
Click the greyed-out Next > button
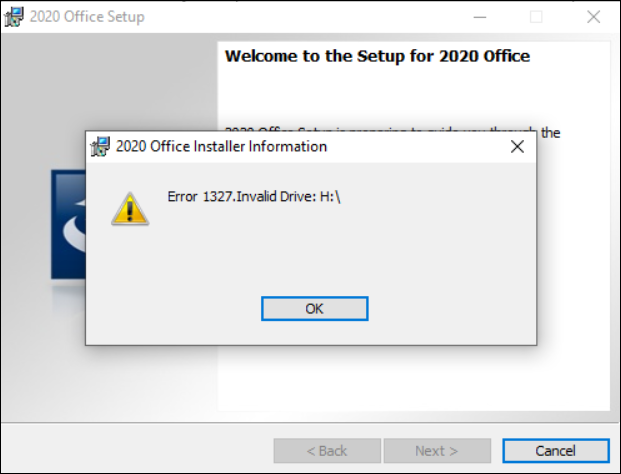(x=437, y=451)
